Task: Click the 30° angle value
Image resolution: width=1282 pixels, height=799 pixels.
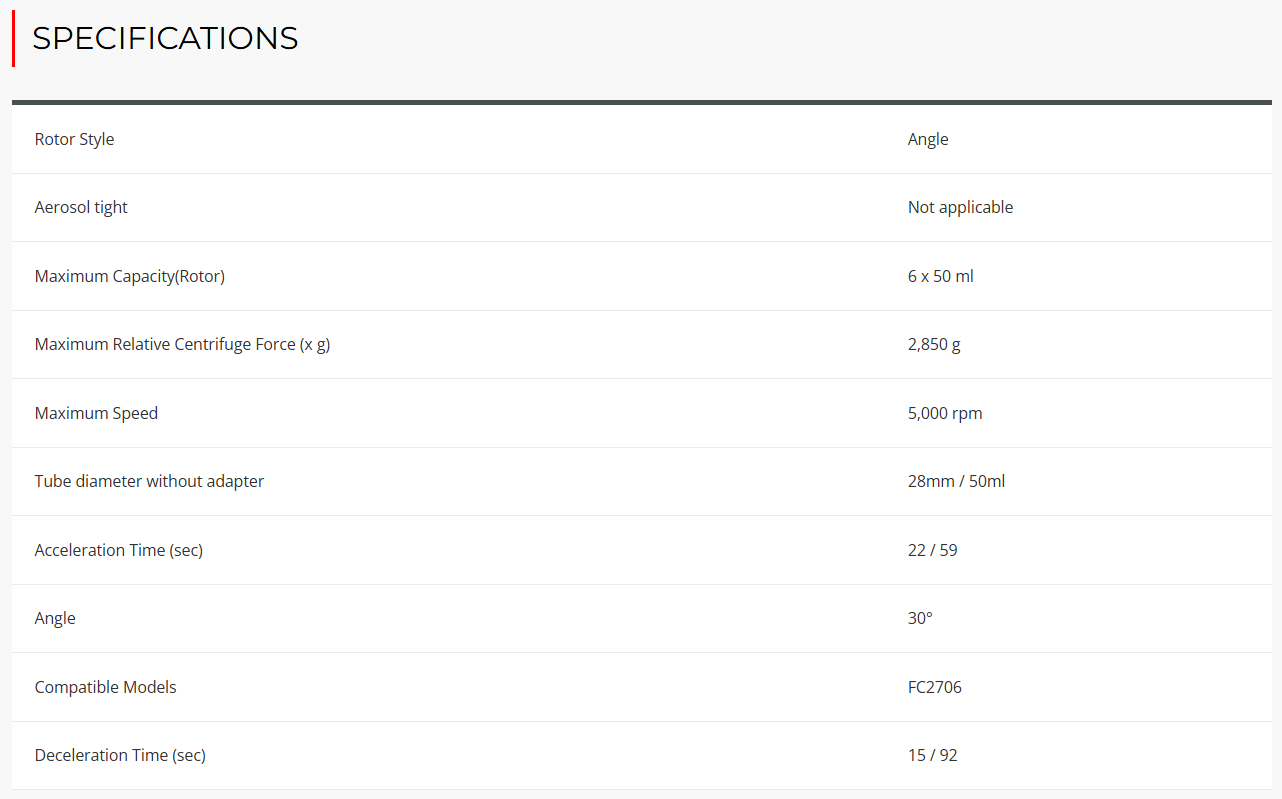Action: point(919,618)
